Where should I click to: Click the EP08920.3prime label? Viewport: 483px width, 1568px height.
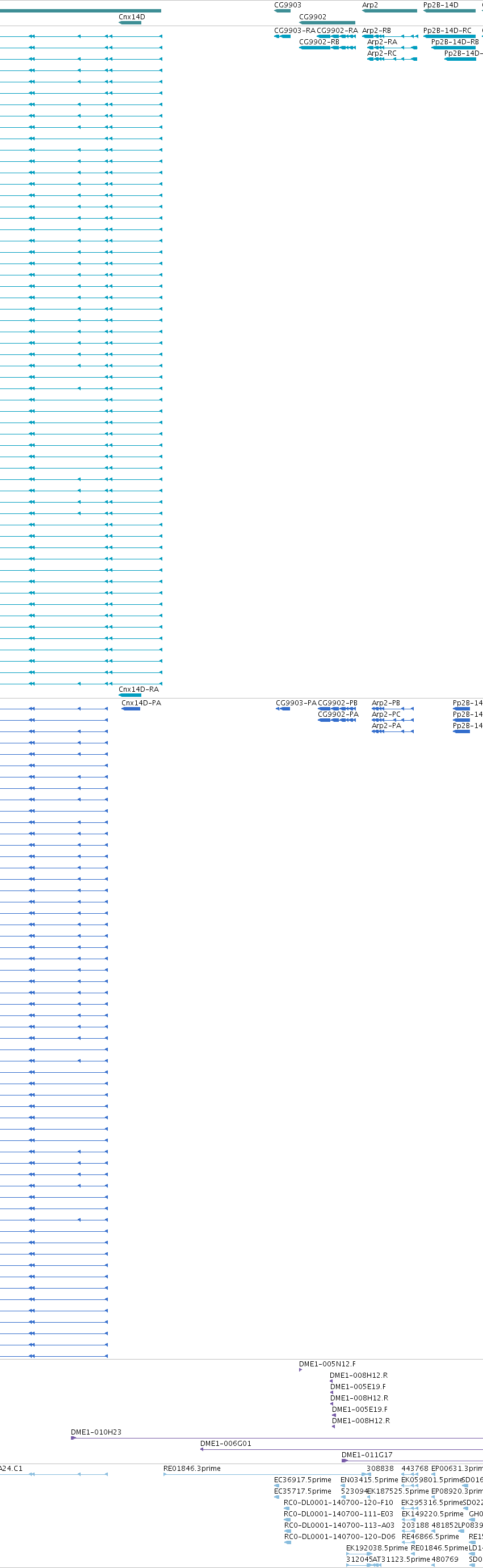(457, 1491)
